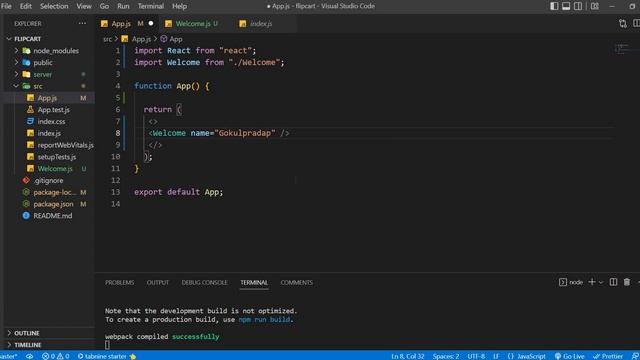
Task: Collapse the src folder
Action: (16, 86)
